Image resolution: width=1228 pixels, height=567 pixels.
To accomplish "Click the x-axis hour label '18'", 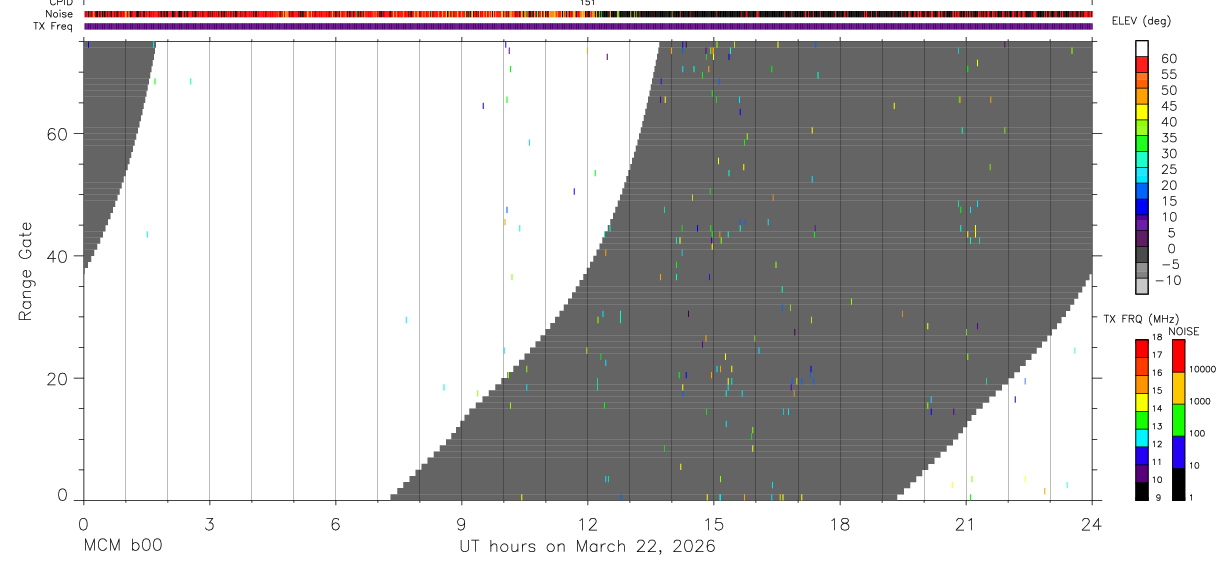I will pyautogui.click(x=839, y=524).
